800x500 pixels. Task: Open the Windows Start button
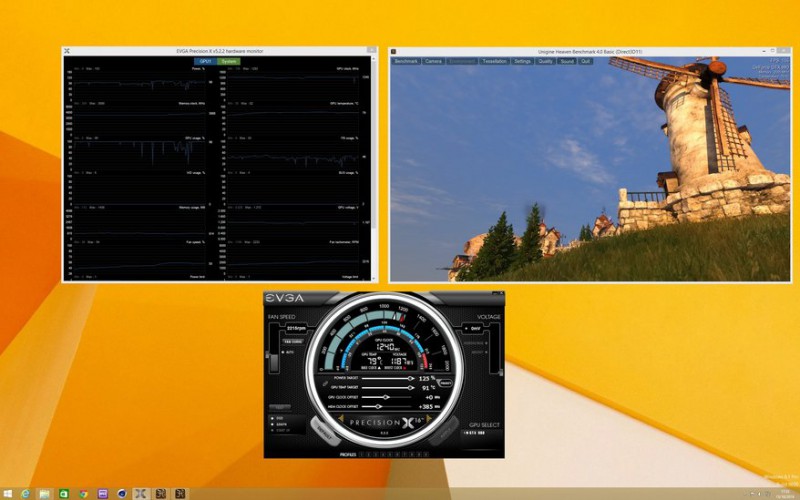[x=8, y=493]
